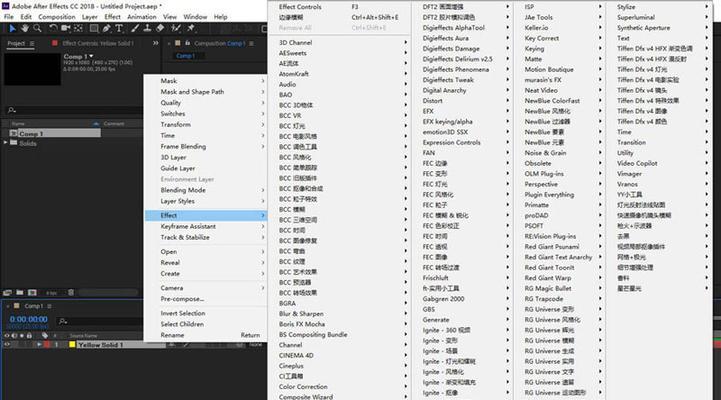Click the Comp 1 timeline tab
The width and height of the screenshot is (721, 400).
[x=34, y=306]
